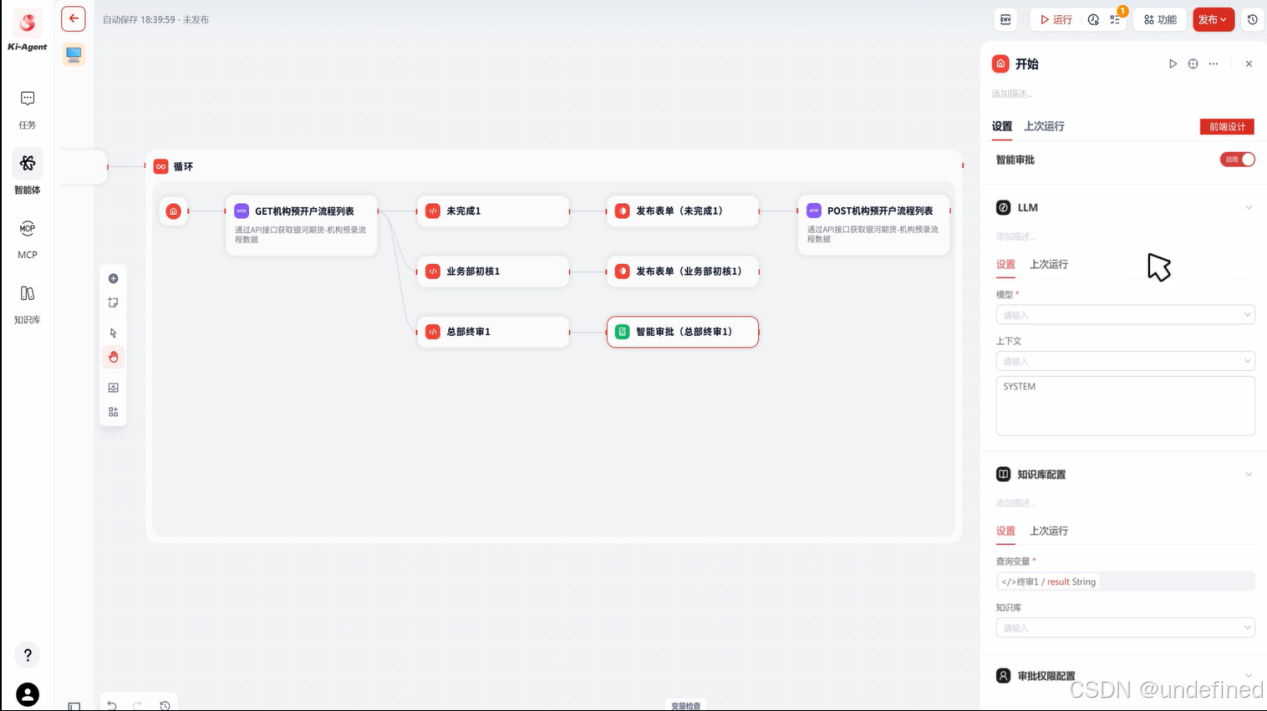
Task: Select top 设置 tab in panel
Action: tap(1002, 126)
